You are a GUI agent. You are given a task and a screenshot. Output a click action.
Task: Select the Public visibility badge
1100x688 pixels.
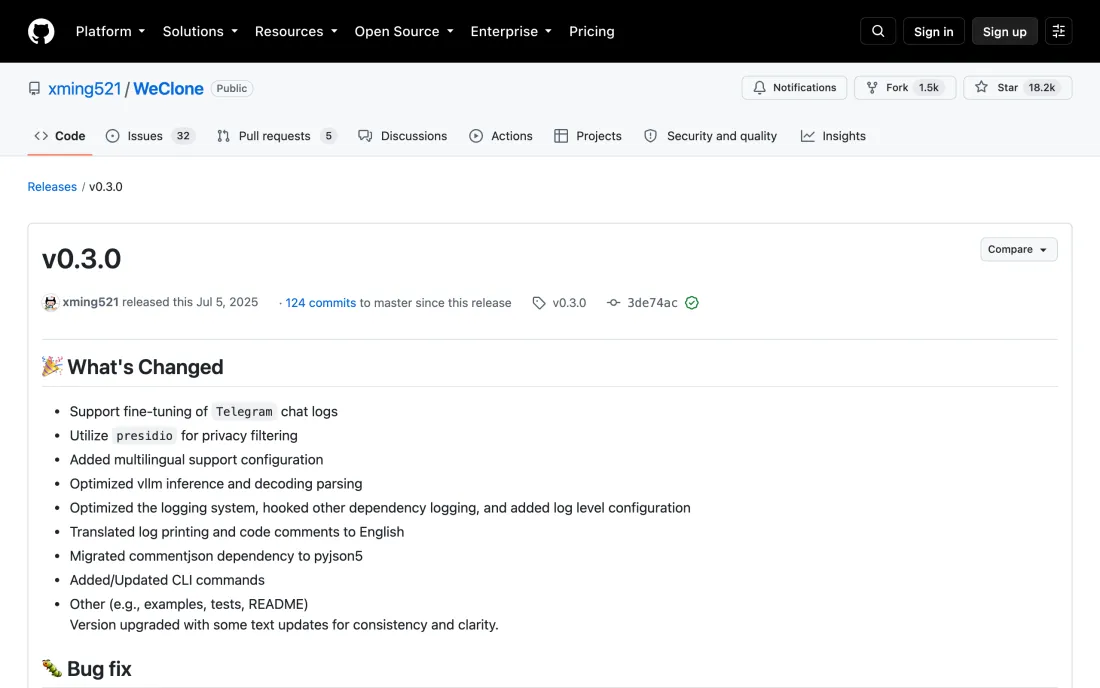232,88
